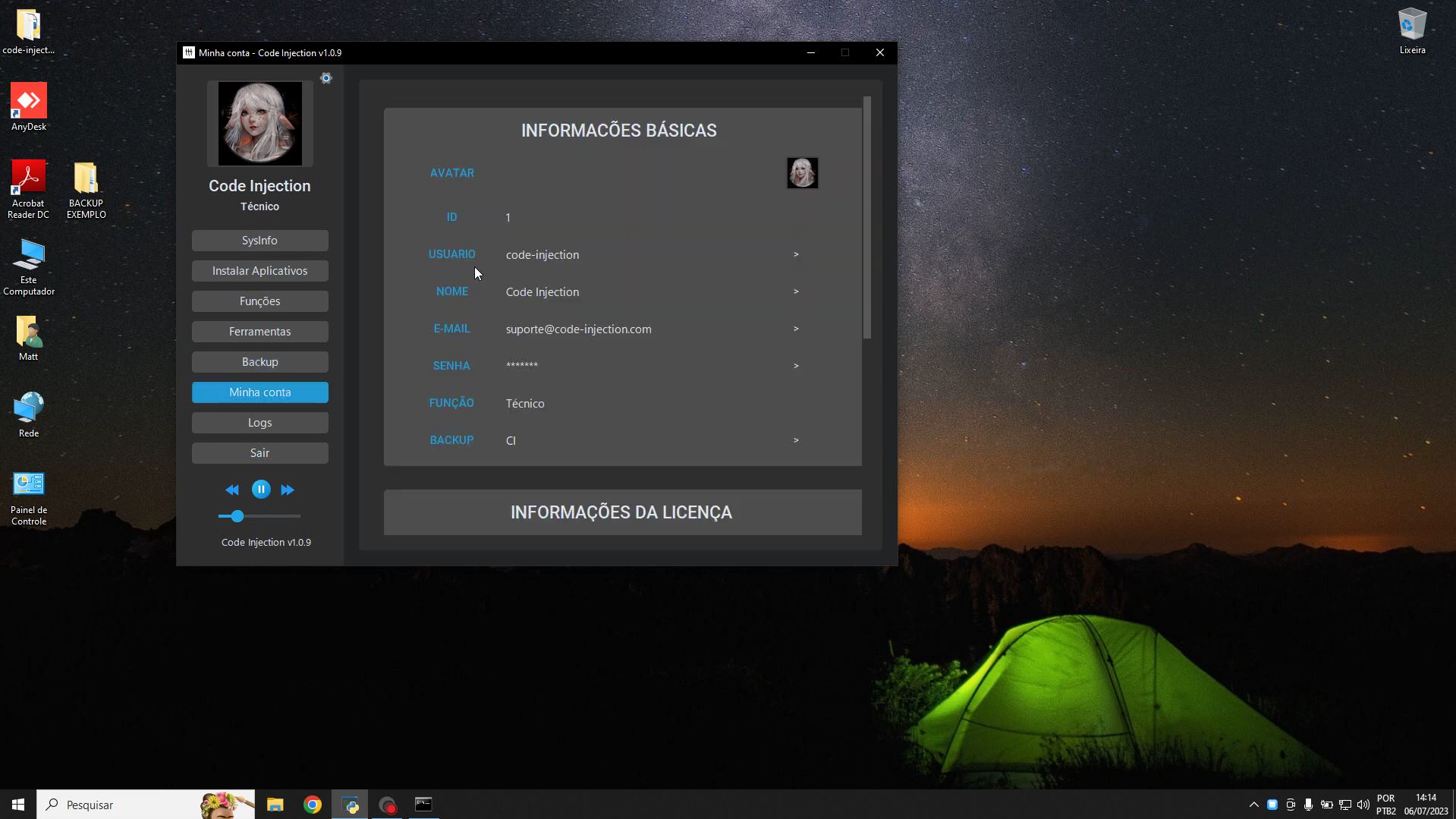Adjust the music volume slider
1456x819 pixels.
click(259, 516)
